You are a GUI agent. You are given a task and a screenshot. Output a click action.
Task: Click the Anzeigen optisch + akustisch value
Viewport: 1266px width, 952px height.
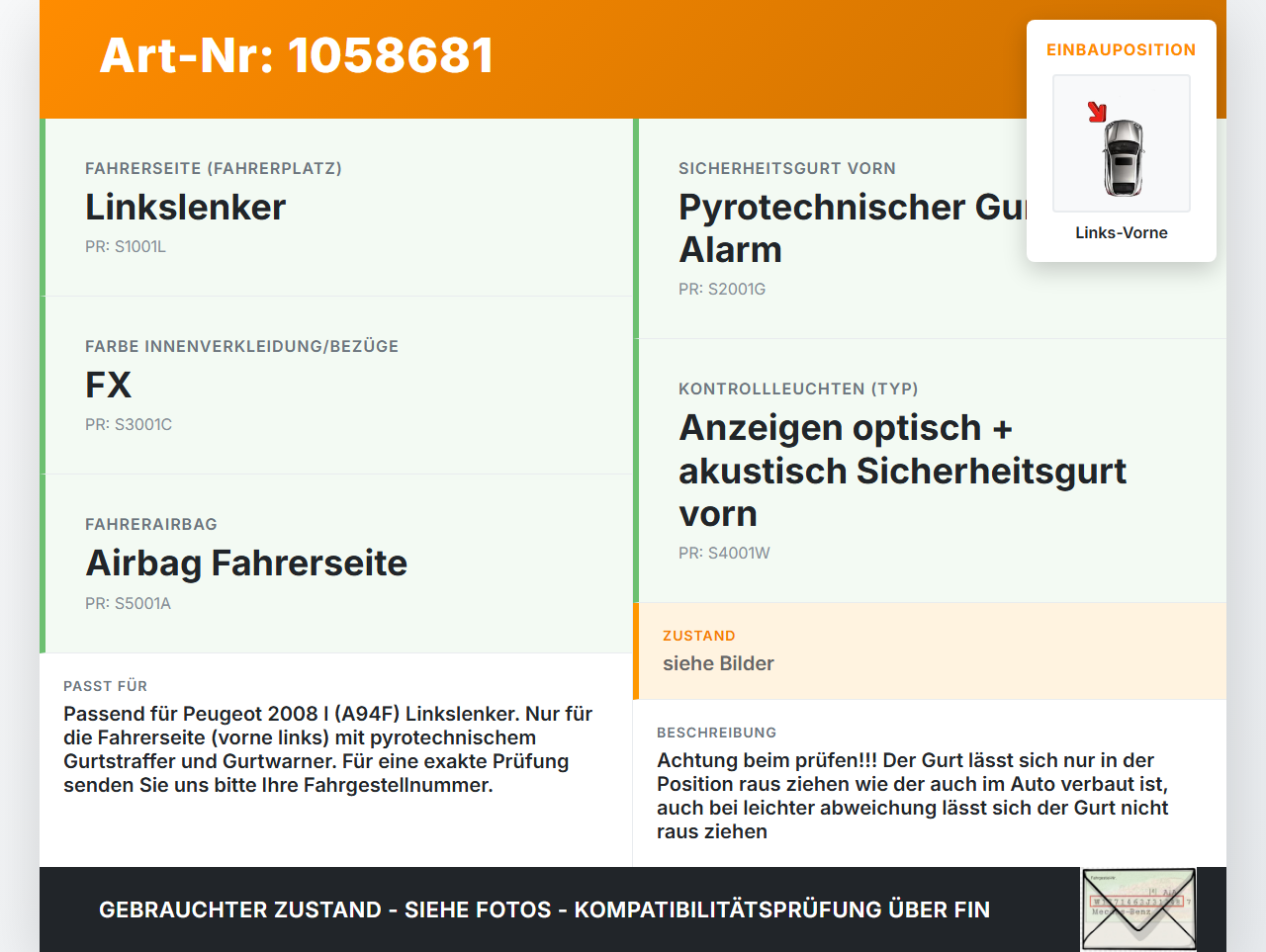(x=903, y=471)
